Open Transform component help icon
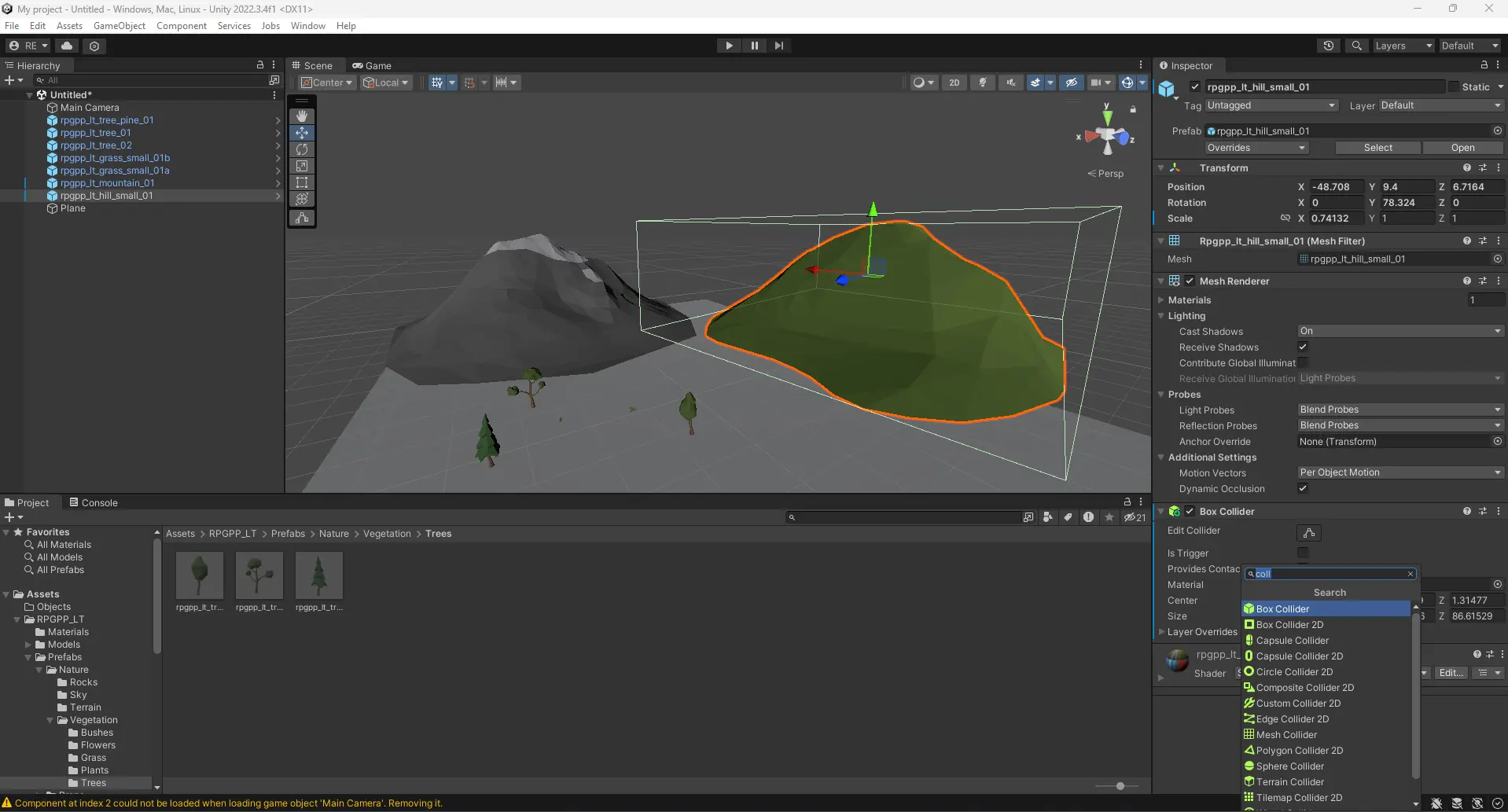 (1466, 167)
